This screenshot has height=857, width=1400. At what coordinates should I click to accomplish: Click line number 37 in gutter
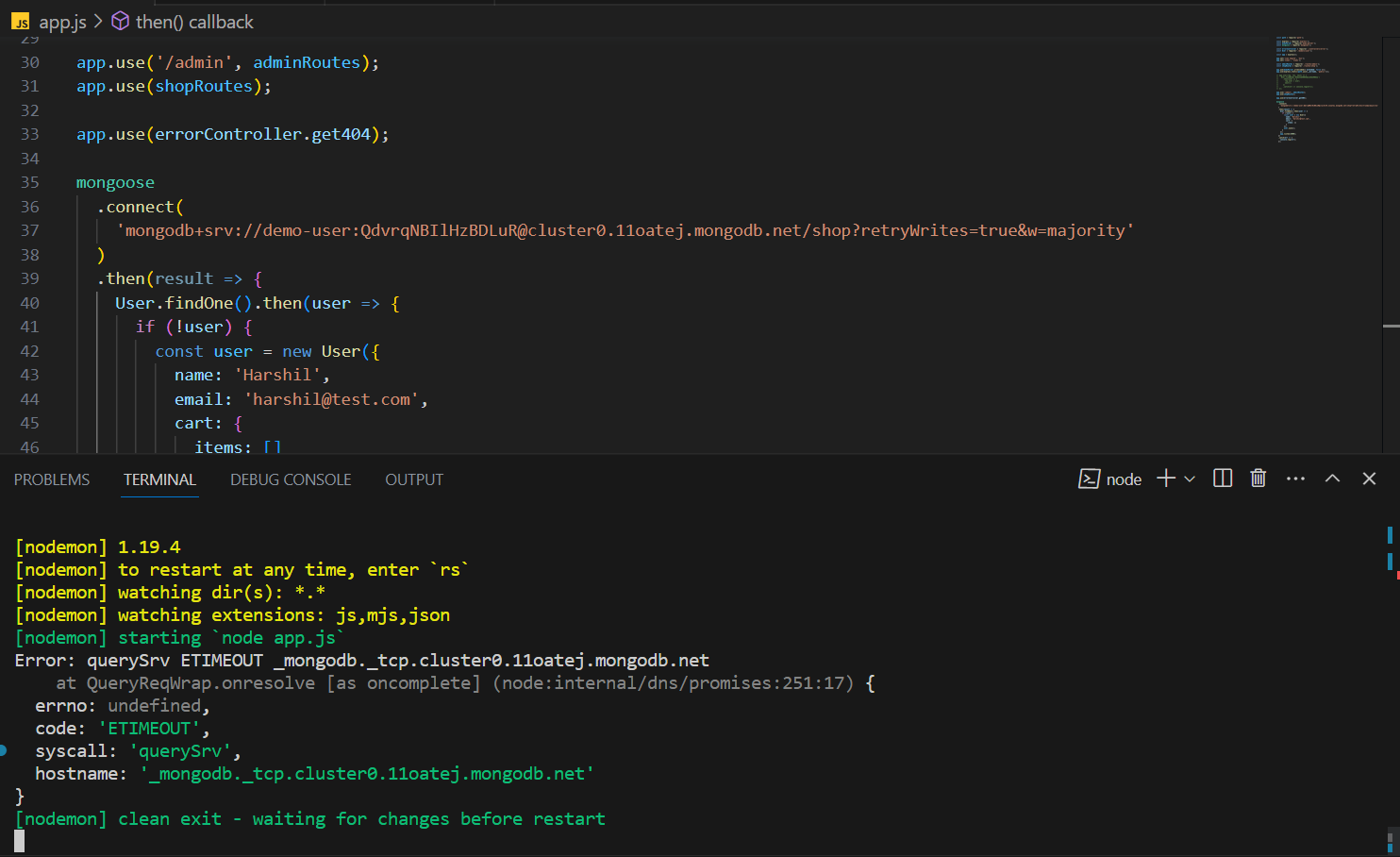pos(30,230)
